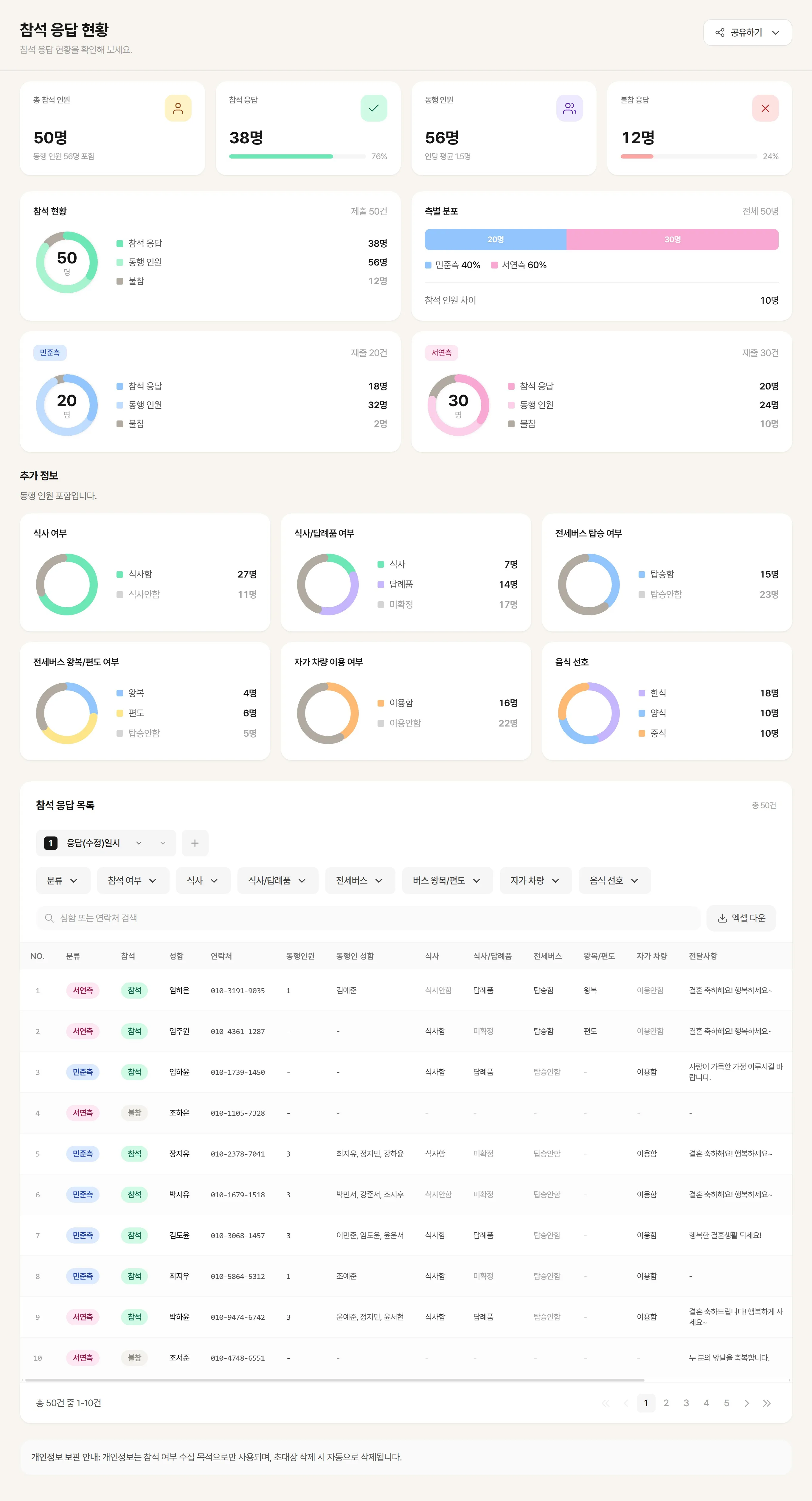Click the 불참 응답 24% progress bar
Screen dimensions: 812x1501
coord(689,156)
